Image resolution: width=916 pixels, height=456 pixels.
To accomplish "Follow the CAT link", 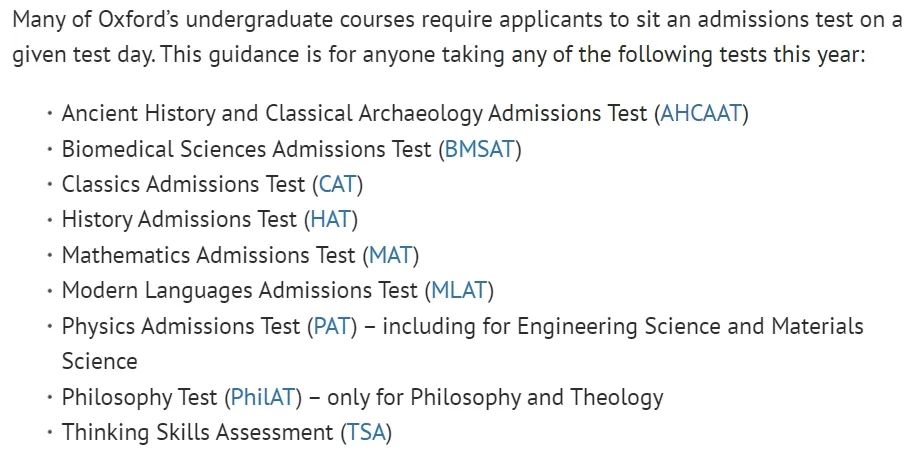I will point(338,184).
